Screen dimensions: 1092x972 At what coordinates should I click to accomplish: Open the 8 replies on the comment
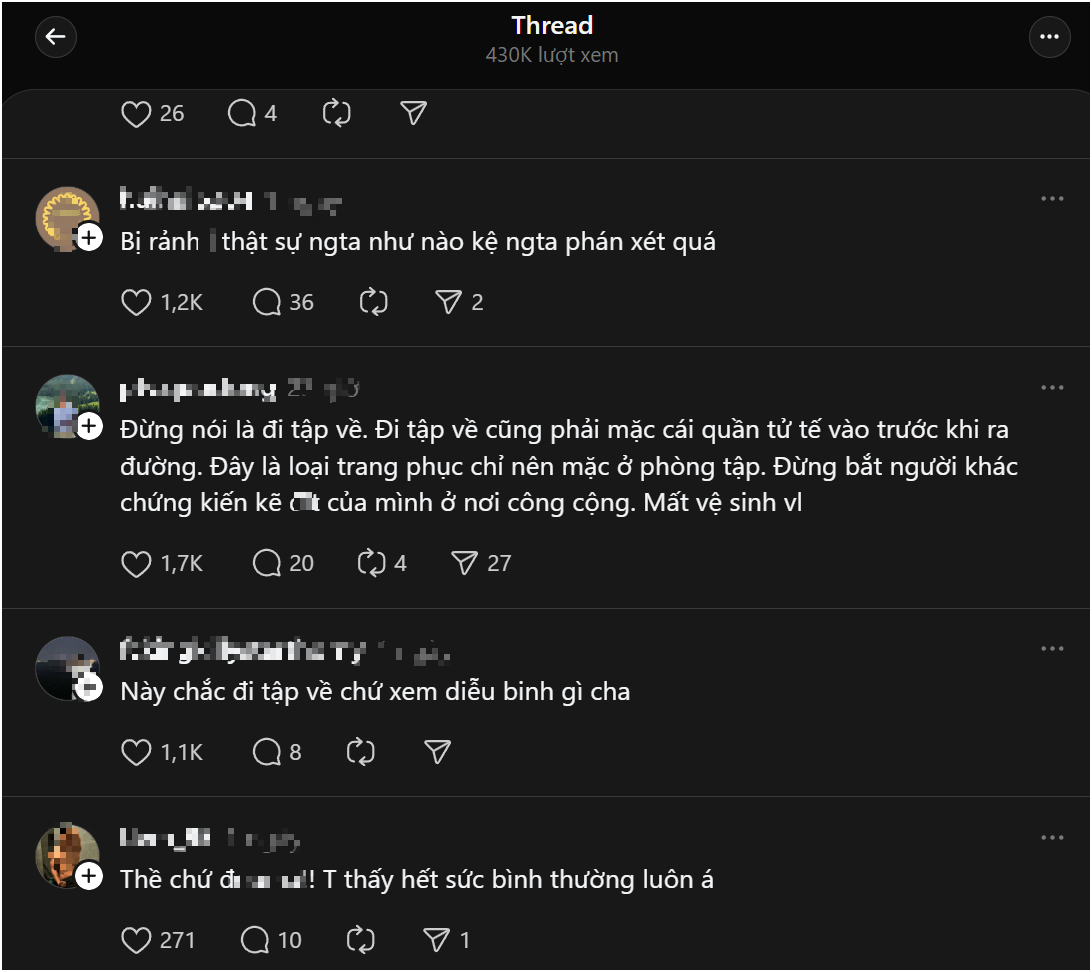[x=268, y=752]
